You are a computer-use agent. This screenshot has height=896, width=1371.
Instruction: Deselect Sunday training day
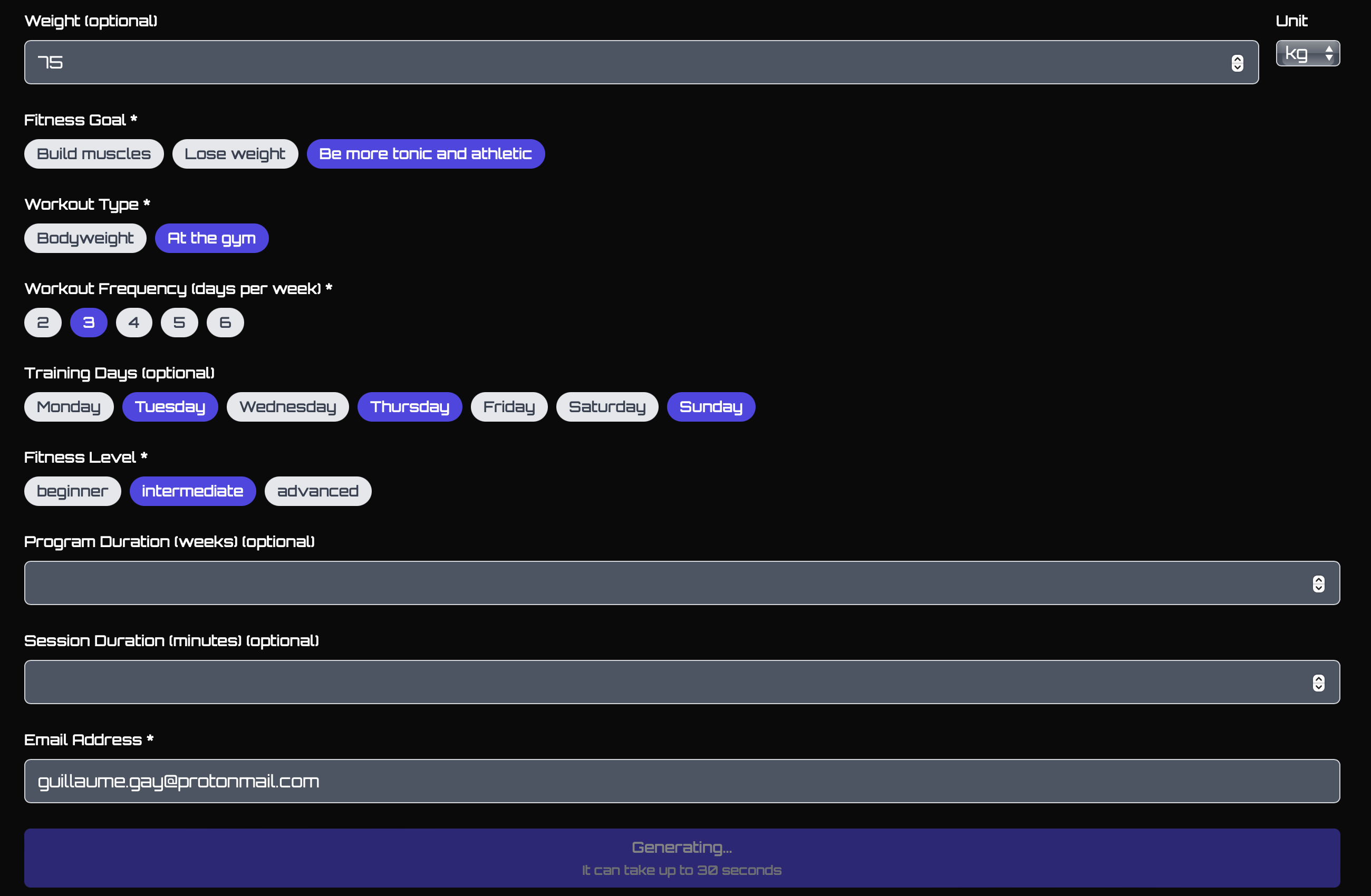click(x=710, y=407)
